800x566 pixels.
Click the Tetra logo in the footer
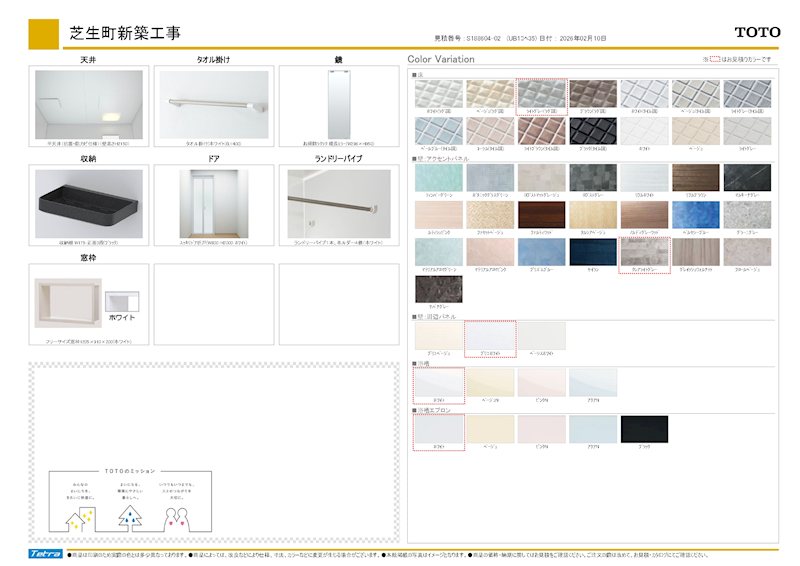coord(45,554)
